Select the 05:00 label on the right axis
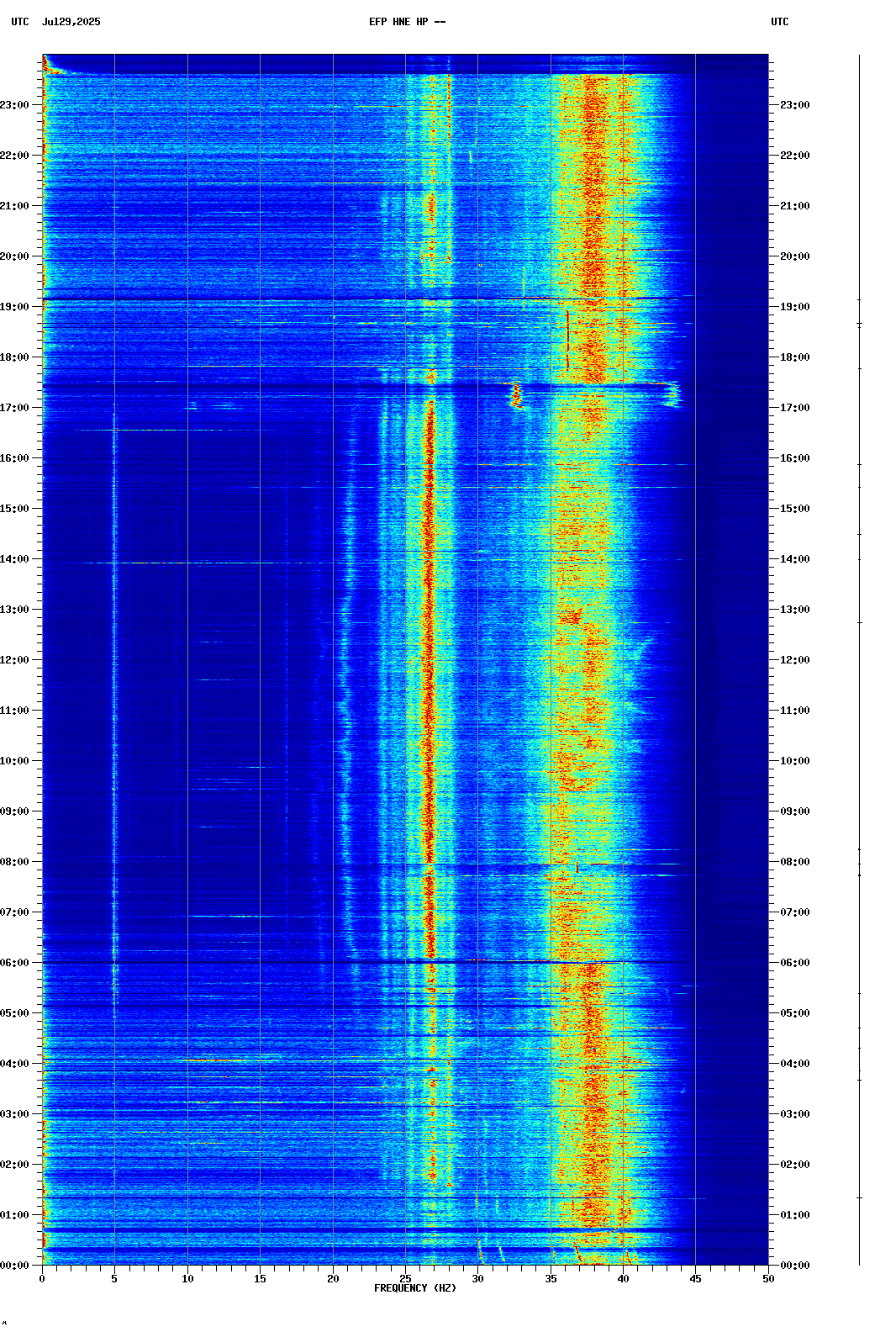The height and width of the screenshot is (1332, 896). click(795, 1013)
